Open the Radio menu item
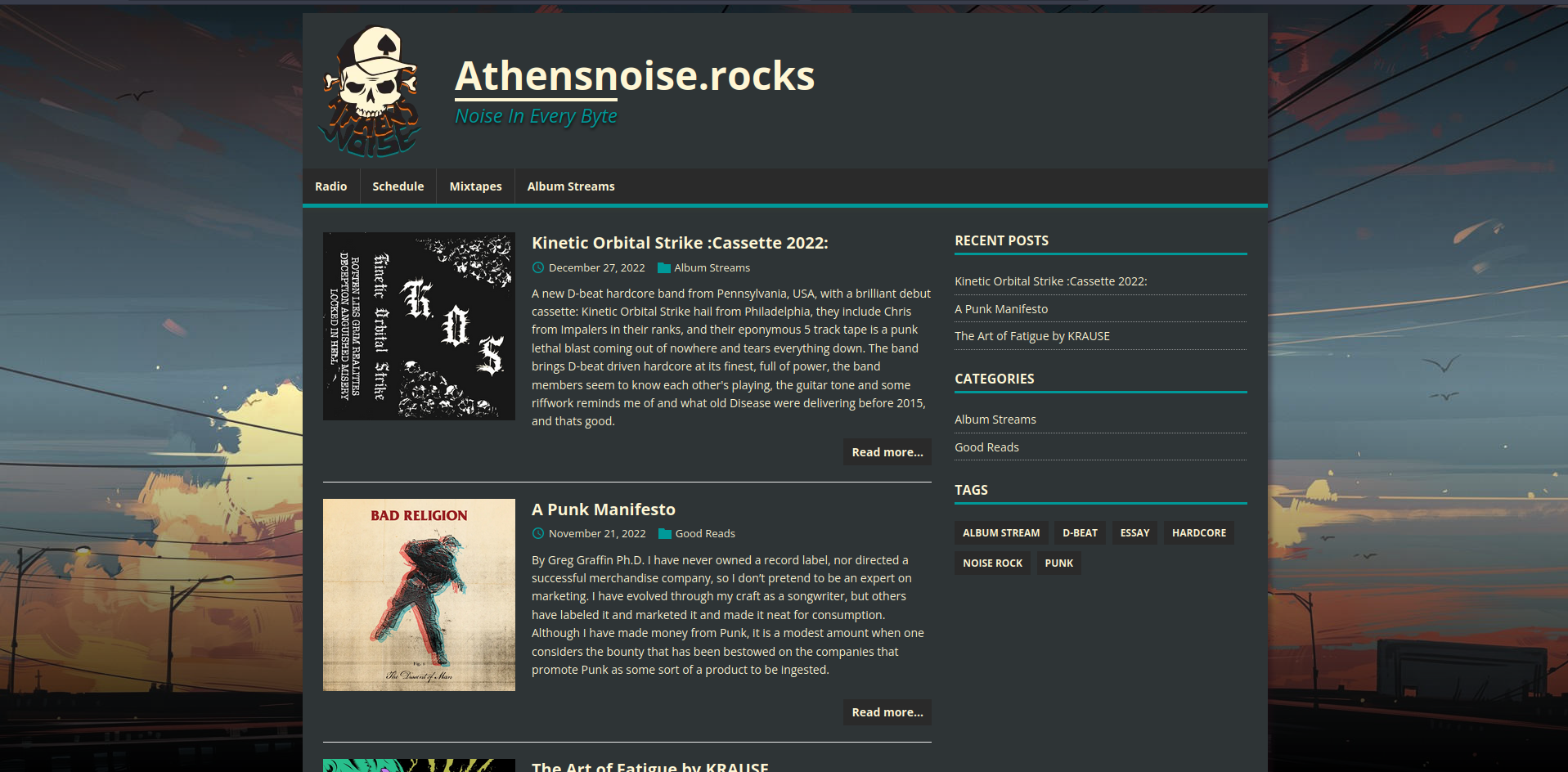This screenshot has height=772, width=1568. [x=331, y=186]
